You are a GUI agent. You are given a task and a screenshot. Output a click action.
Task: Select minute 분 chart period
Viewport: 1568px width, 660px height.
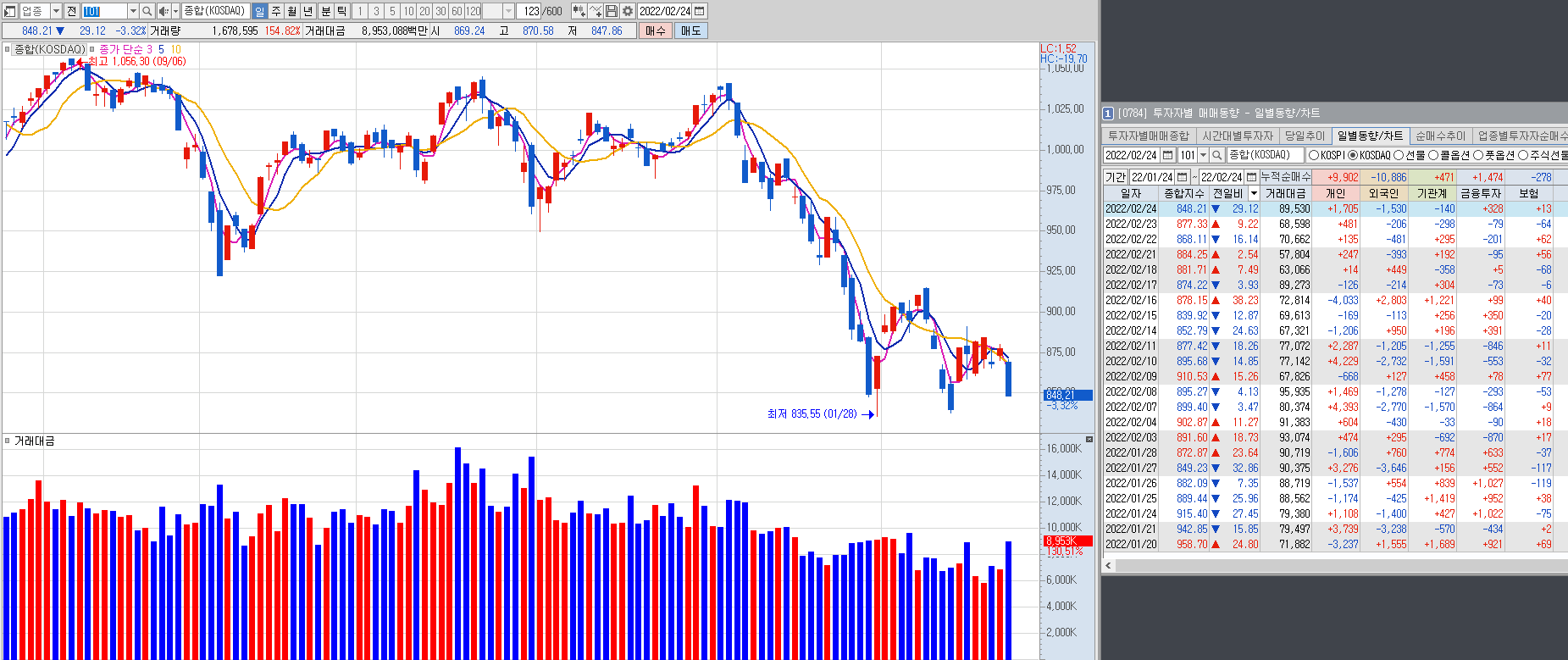coord(325,11)
